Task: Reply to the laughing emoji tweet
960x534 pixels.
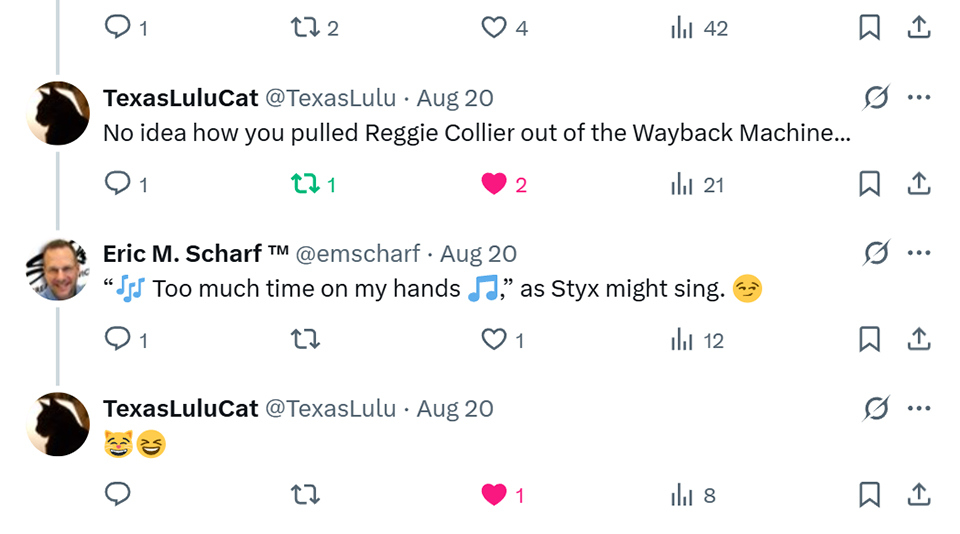Action: click(x=118, y=495)
